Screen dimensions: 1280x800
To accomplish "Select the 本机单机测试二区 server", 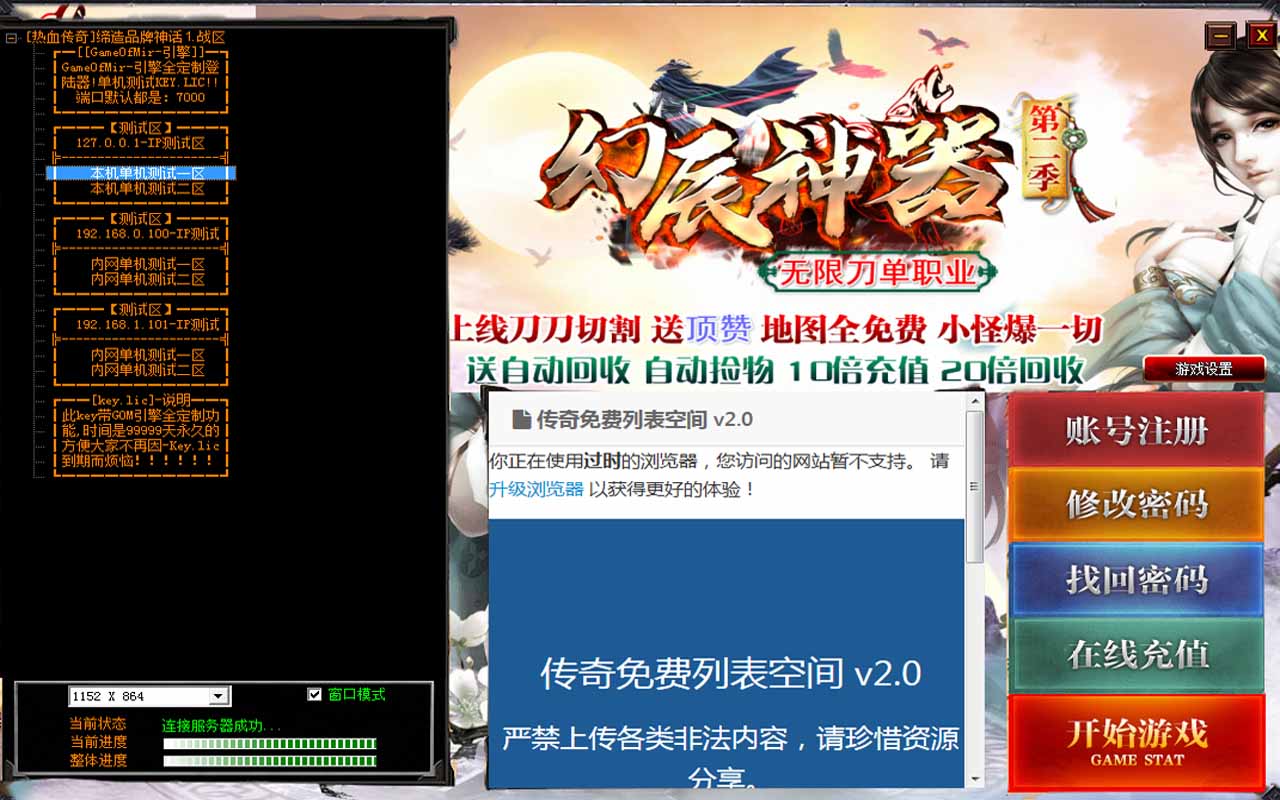I will [147, 188].
